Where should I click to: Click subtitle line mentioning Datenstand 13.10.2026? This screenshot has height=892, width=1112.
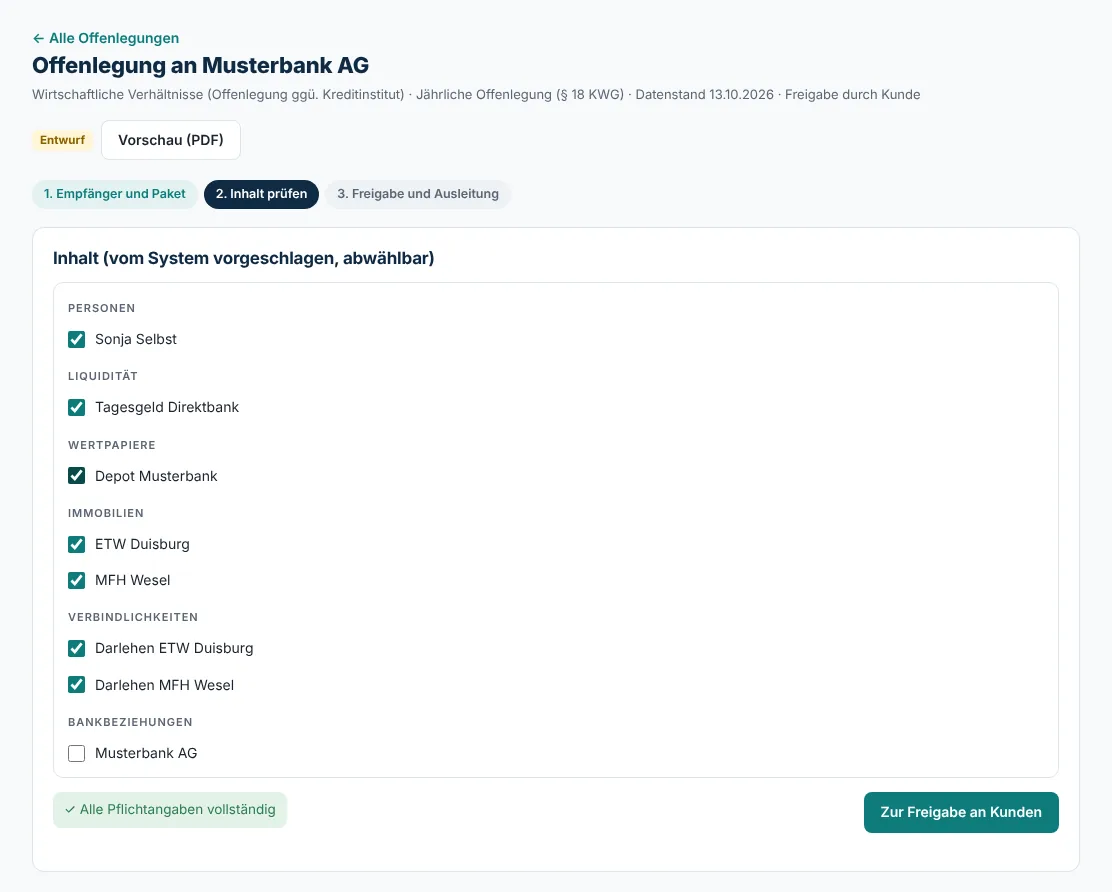476,94
